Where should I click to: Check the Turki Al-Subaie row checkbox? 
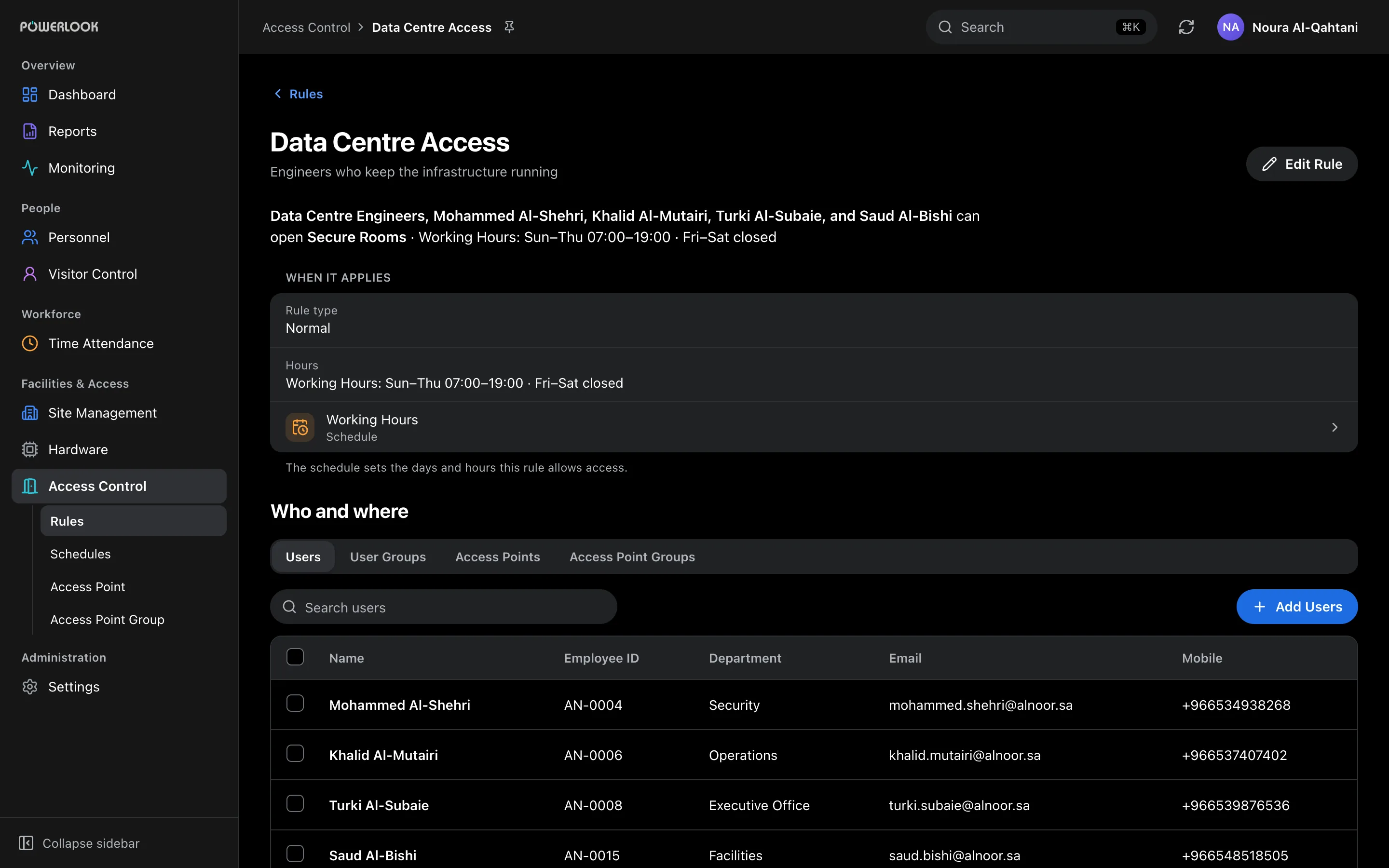click(295, 804)
